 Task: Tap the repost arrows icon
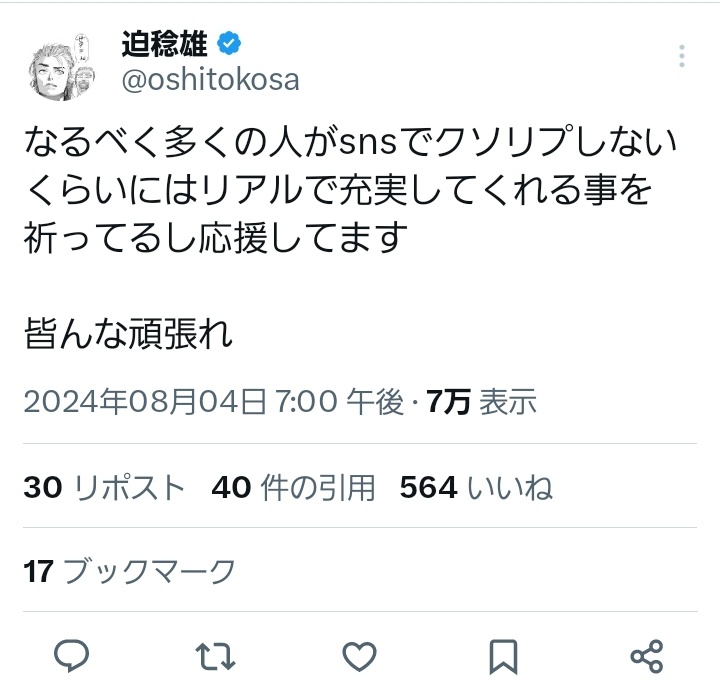click(215, 656)
